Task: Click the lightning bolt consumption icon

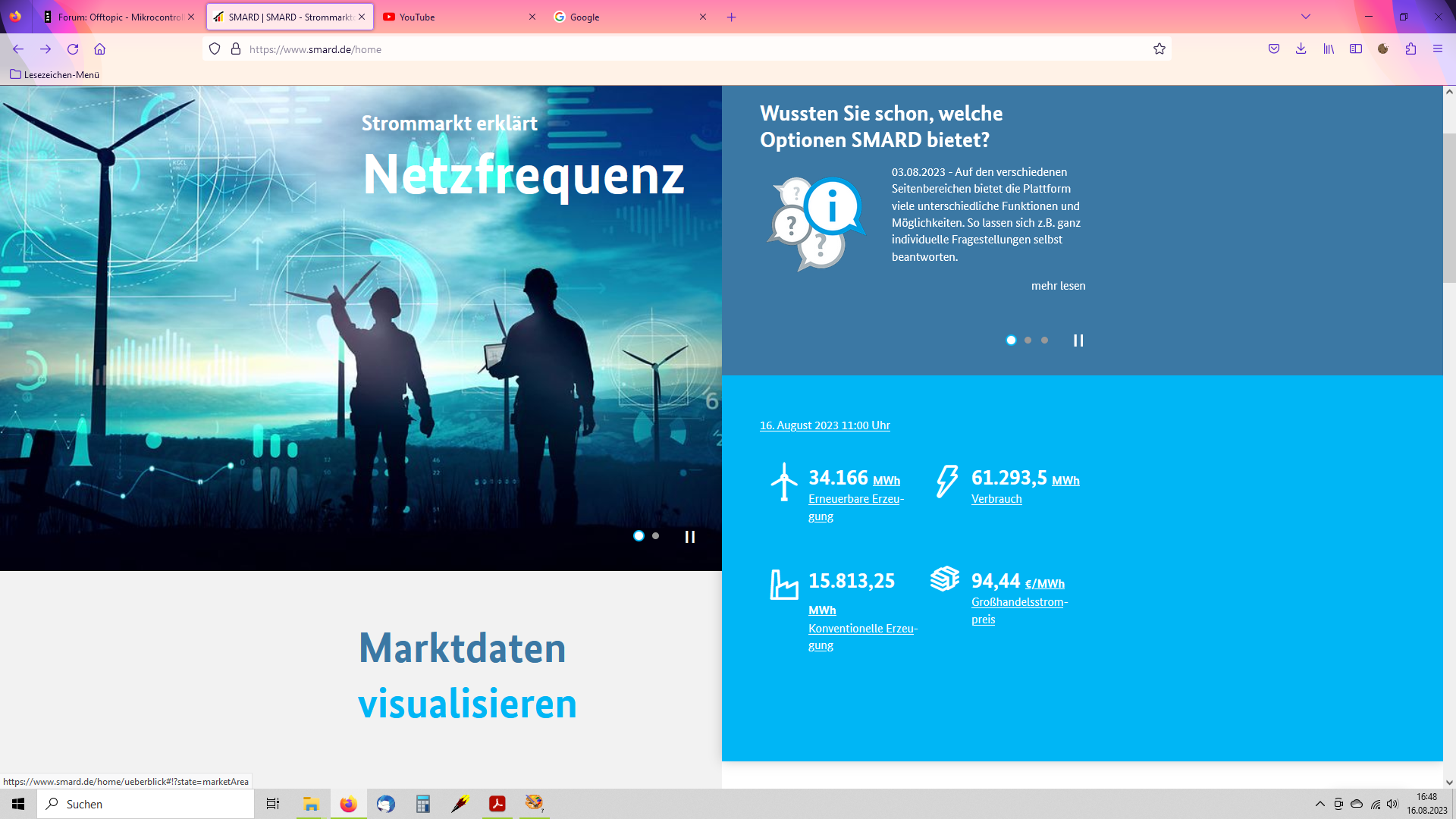Action: pos(947,481)
